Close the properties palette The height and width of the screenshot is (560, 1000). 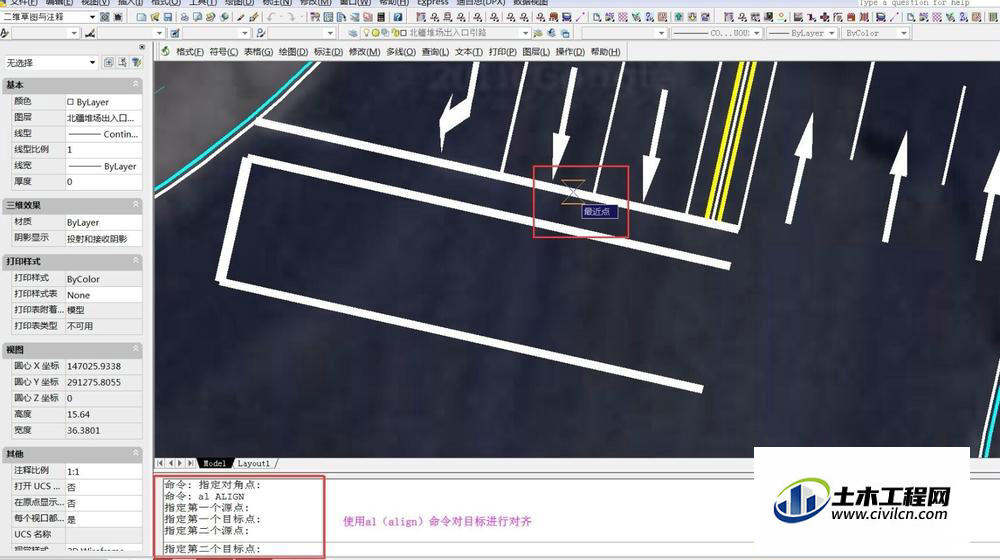(x=142, y=47)
